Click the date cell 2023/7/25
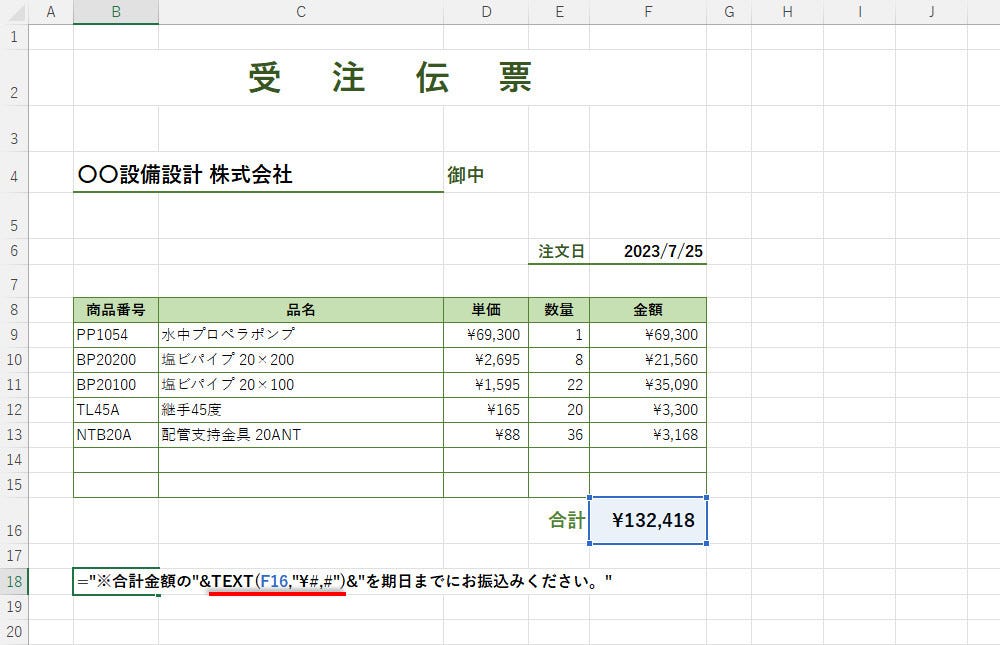 click(x=648, y=251)
